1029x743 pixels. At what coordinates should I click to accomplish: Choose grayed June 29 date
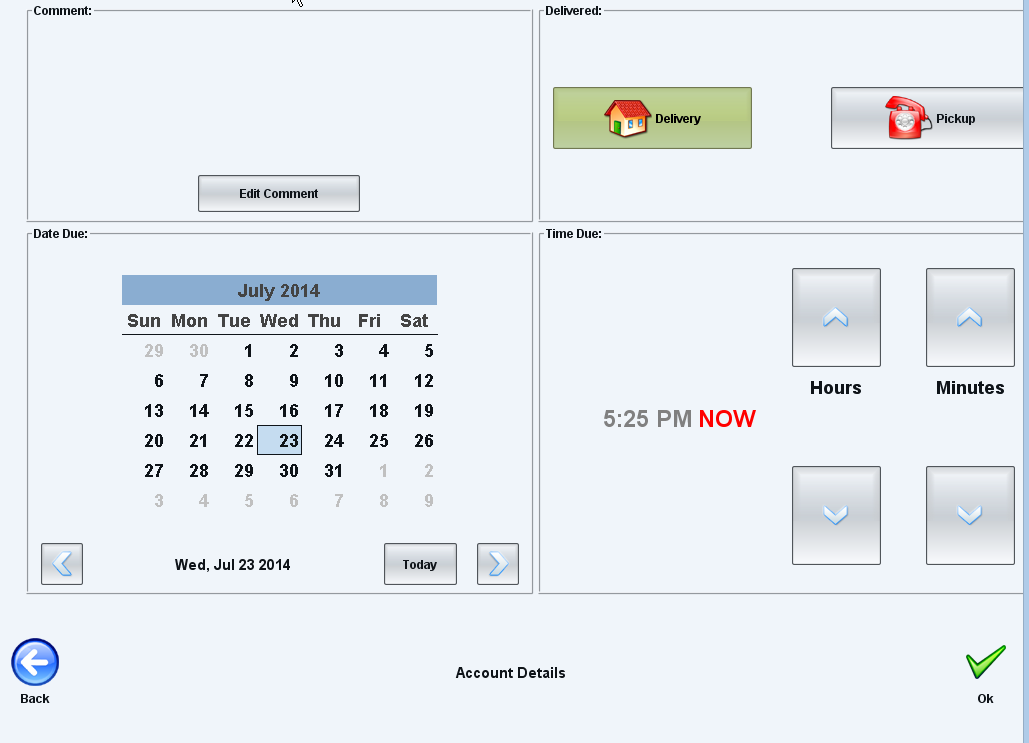pos(154,350)
